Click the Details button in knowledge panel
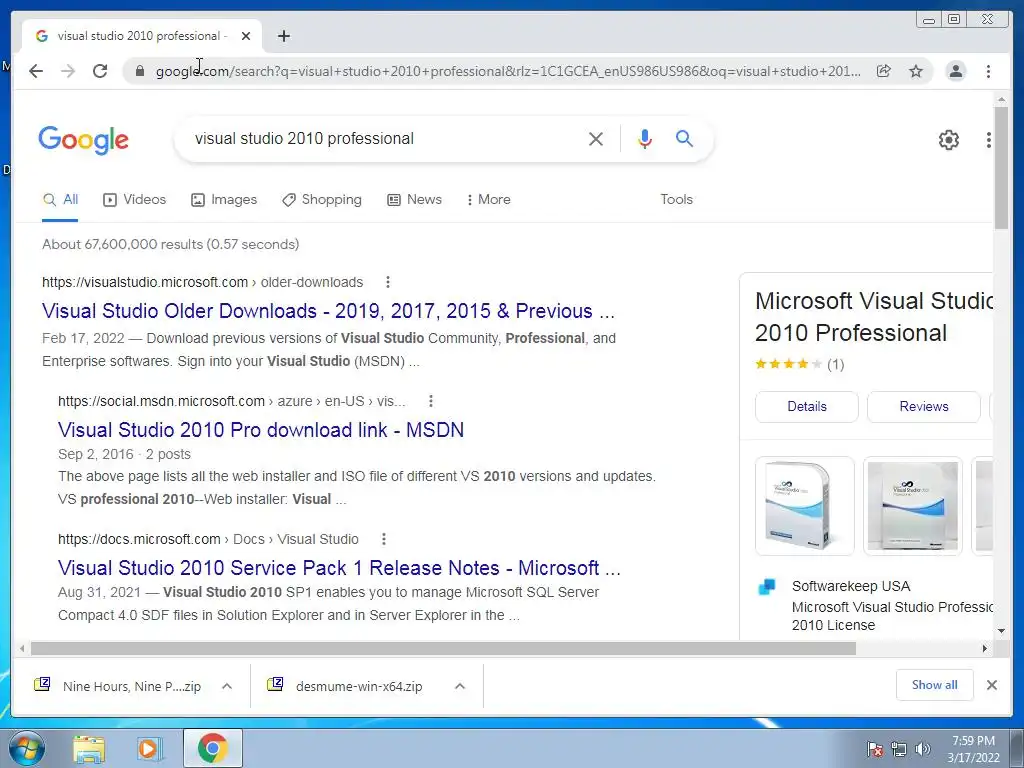Screen dimensions: 1024x768 click(807, 407)
